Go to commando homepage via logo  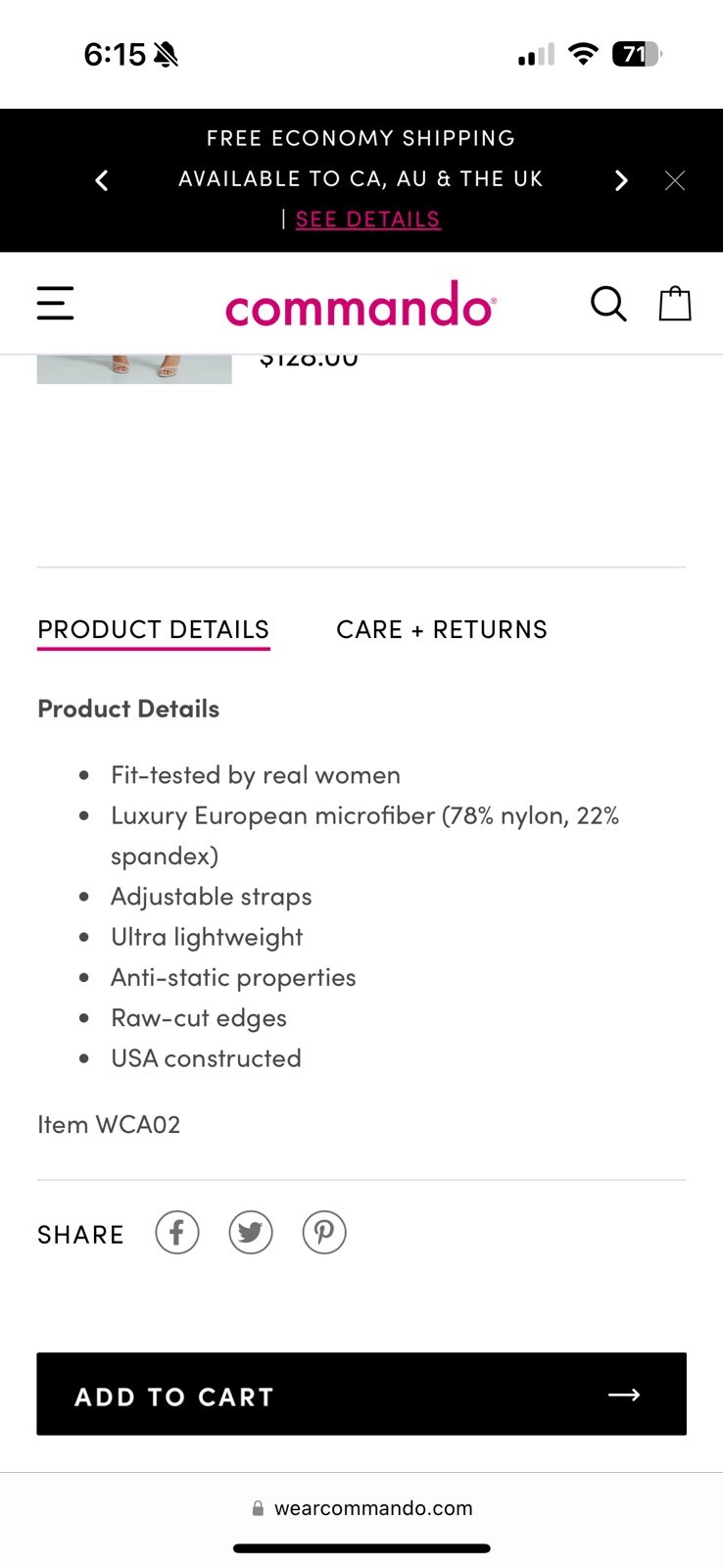361,304
